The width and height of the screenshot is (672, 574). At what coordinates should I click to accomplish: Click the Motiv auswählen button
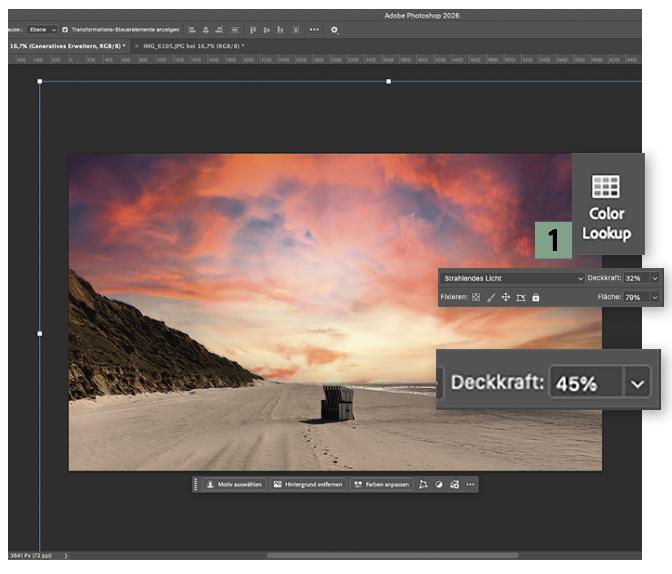(x=234, y=484)
